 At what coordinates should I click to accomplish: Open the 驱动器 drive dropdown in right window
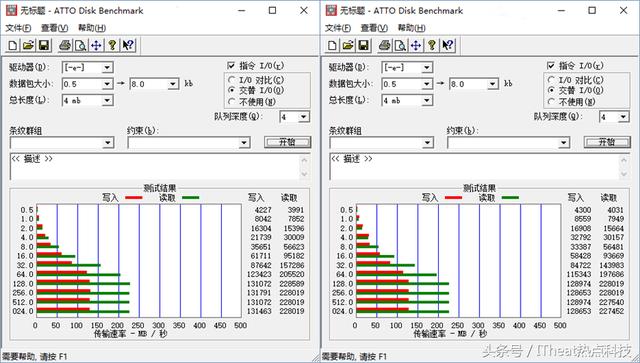(427, 67)
